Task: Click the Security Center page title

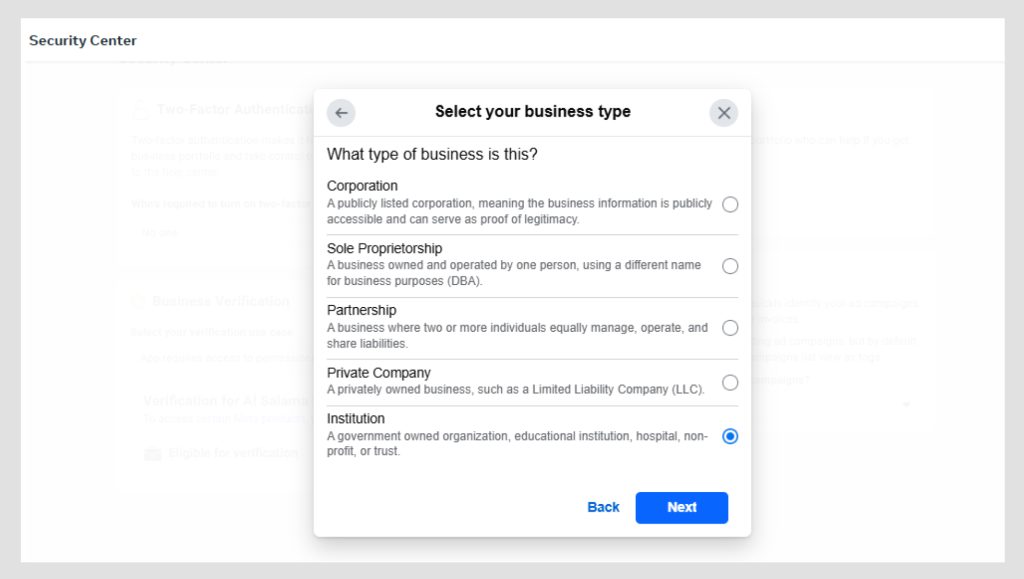Action: point(83,41)
